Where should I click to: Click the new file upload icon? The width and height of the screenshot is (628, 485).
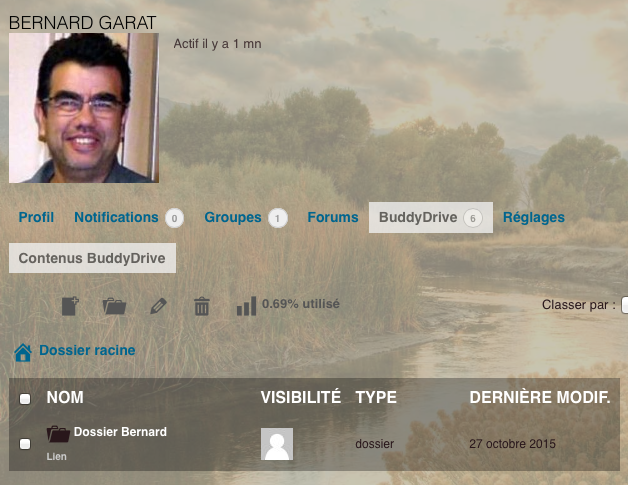click(70, 306)
